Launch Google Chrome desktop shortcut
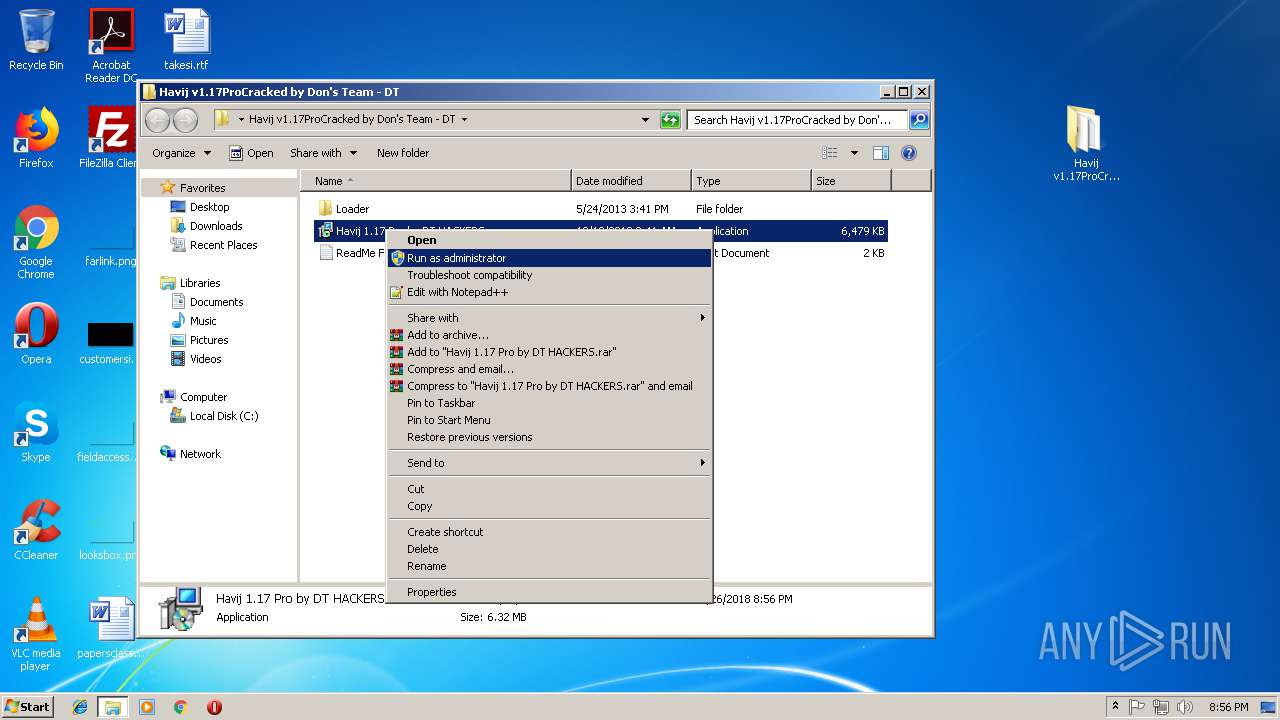The height and width of the screenshot is (720, 1280). pos(36,243)
